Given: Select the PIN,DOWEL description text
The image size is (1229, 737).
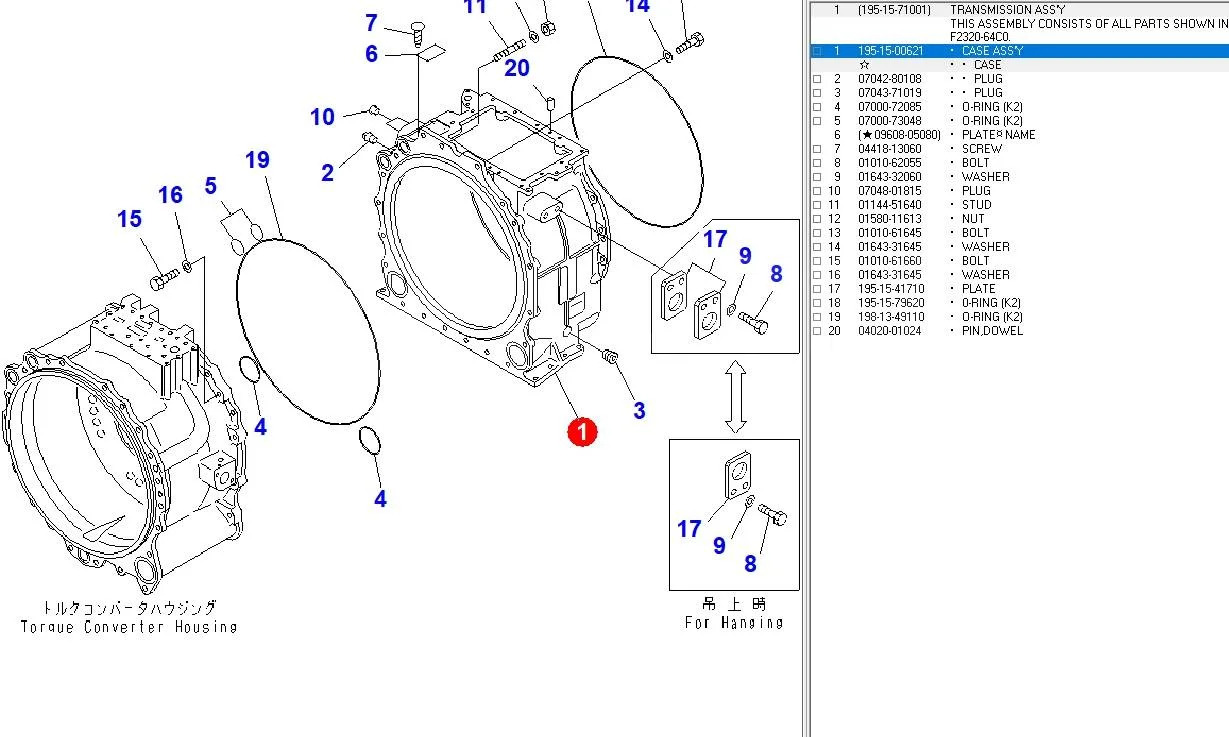Looking at the screenshot, I should click(x=992, y=331).
